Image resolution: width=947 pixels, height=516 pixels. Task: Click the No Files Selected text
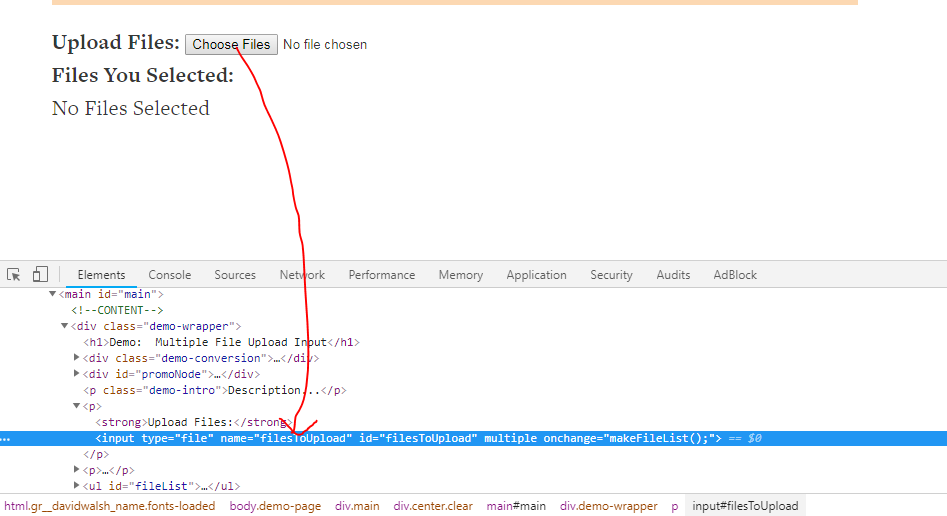[130, 108]
